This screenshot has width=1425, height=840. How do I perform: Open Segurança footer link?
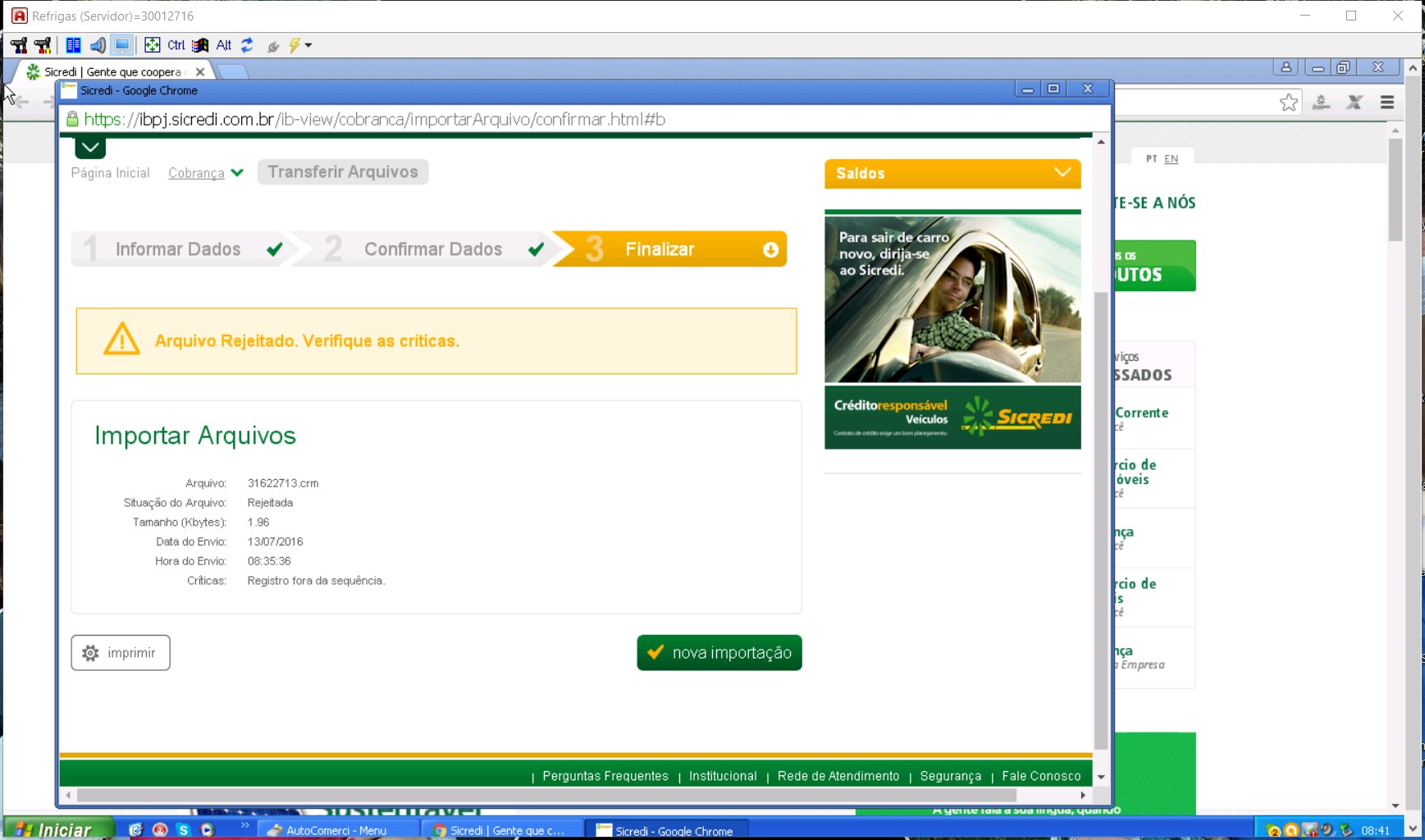click(x=951, y=776)
